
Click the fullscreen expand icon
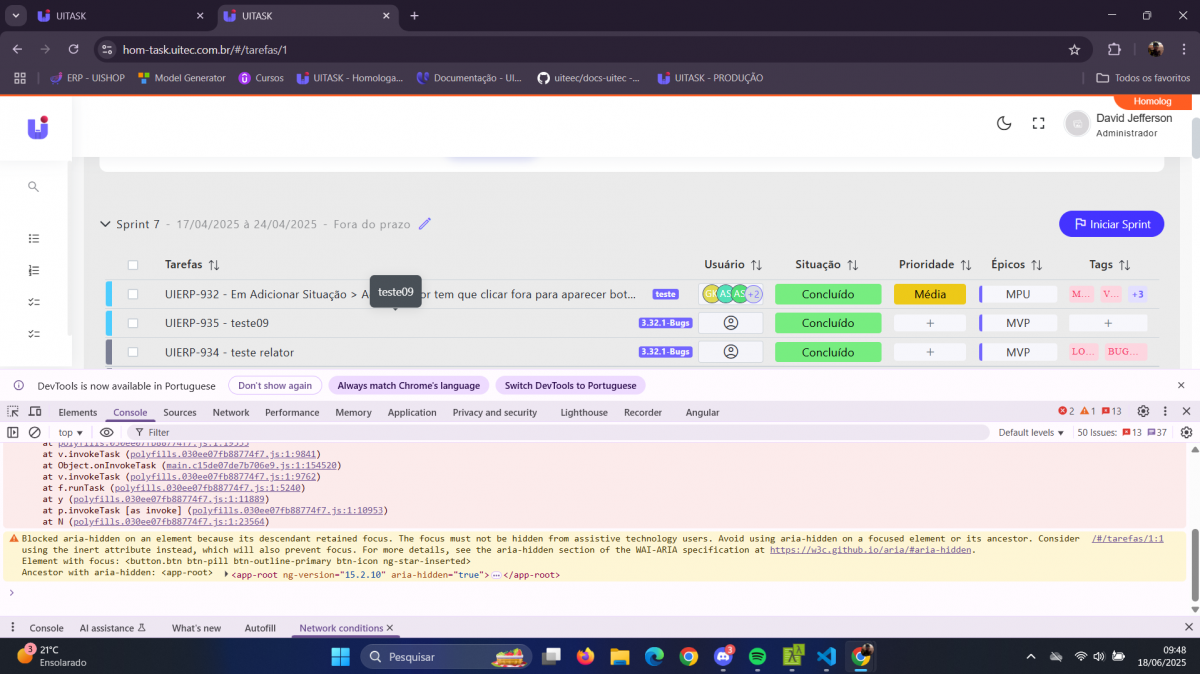coord(1038,123)
